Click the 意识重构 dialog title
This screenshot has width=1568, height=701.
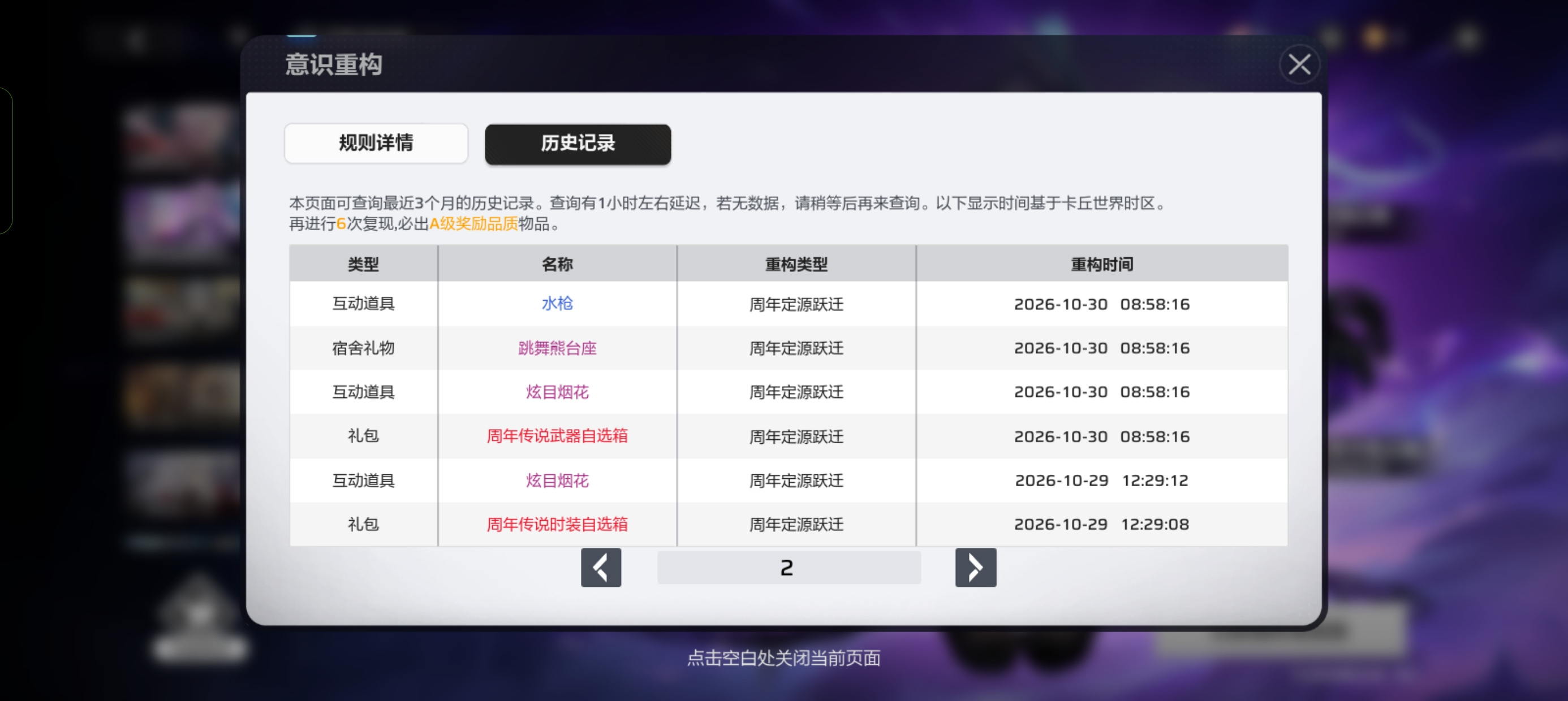[x=334, y=64]
